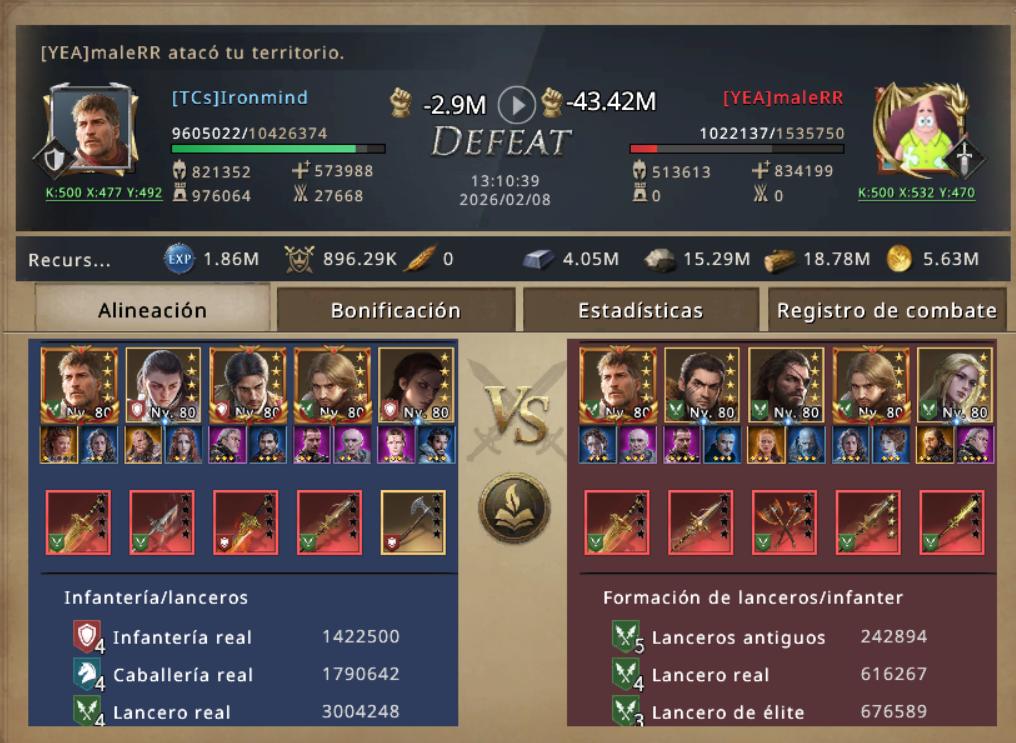Play the battle replay
The width and height of the screenshot is (1016, 743).
[x=516, y=105]
